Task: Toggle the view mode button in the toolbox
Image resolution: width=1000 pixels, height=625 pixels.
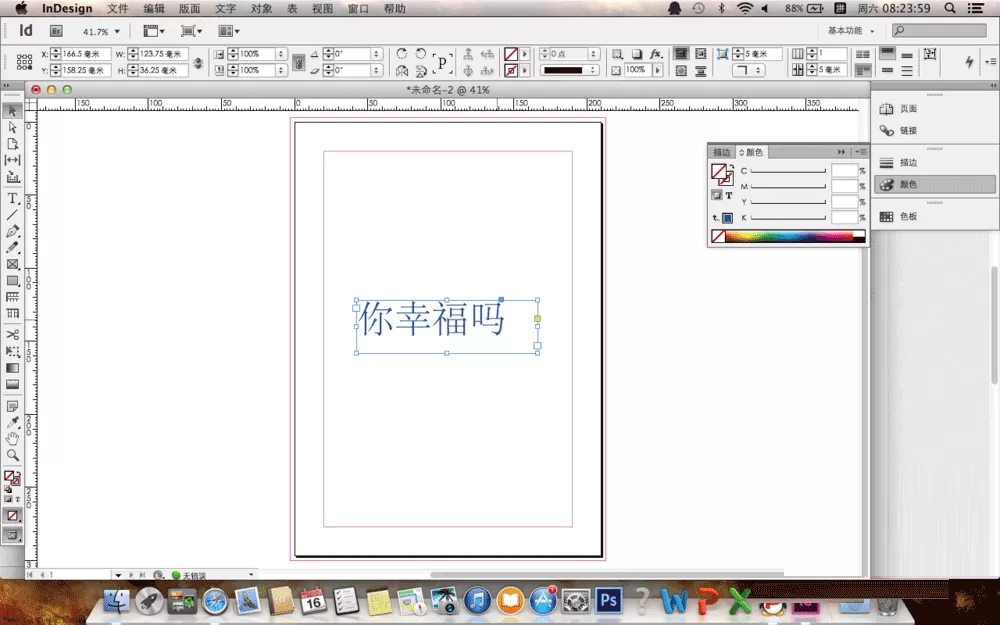Action: [x=12, y=534]
